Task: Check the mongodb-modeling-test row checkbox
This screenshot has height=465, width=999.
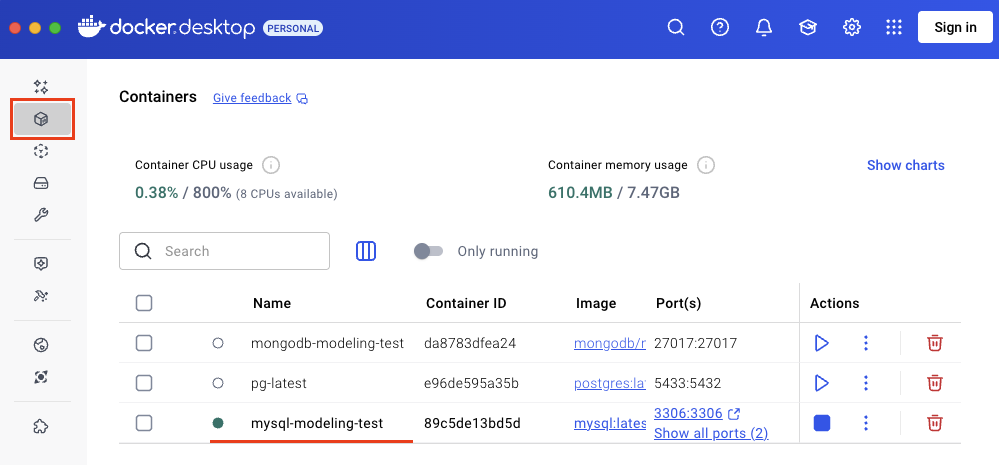Action: pos(144,344)
